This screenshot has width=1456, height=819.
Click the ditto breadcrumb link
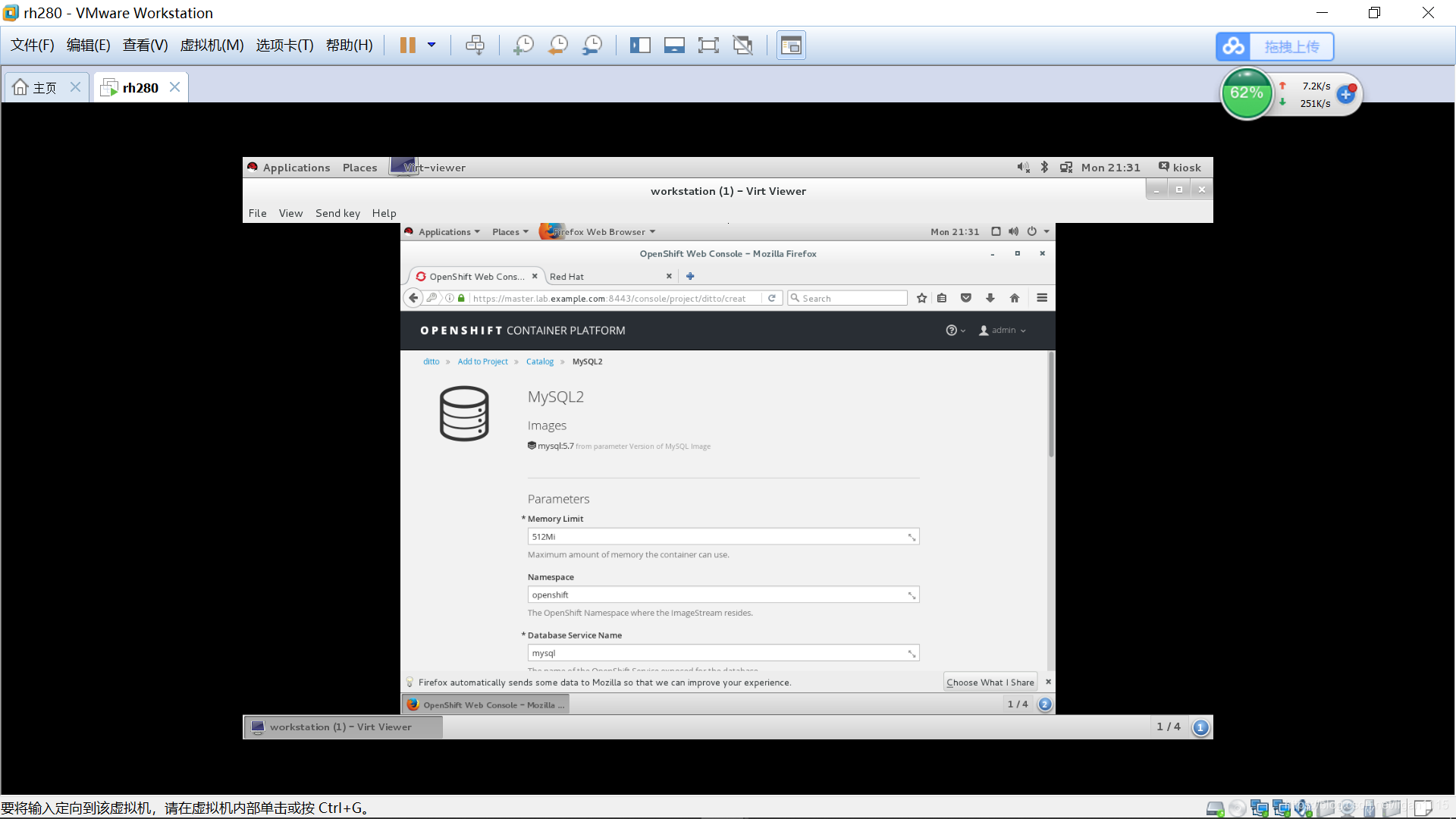[x=431, y=362]
